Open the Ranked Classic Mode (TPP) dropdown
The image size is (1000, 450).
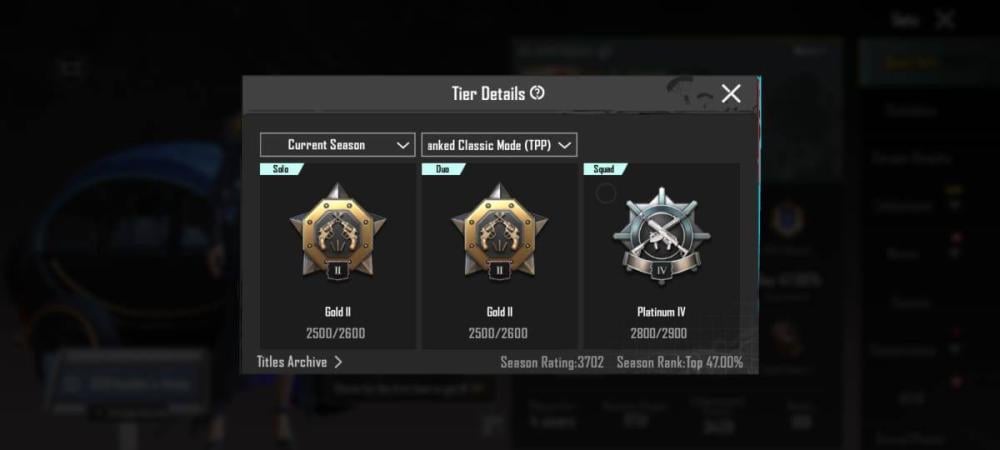499,145
